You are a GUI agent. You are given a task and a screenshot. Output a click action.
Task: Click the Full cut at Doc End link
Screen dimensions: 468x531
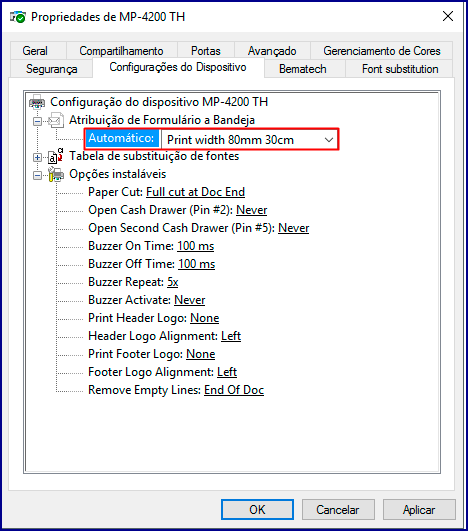coord(195,192)
